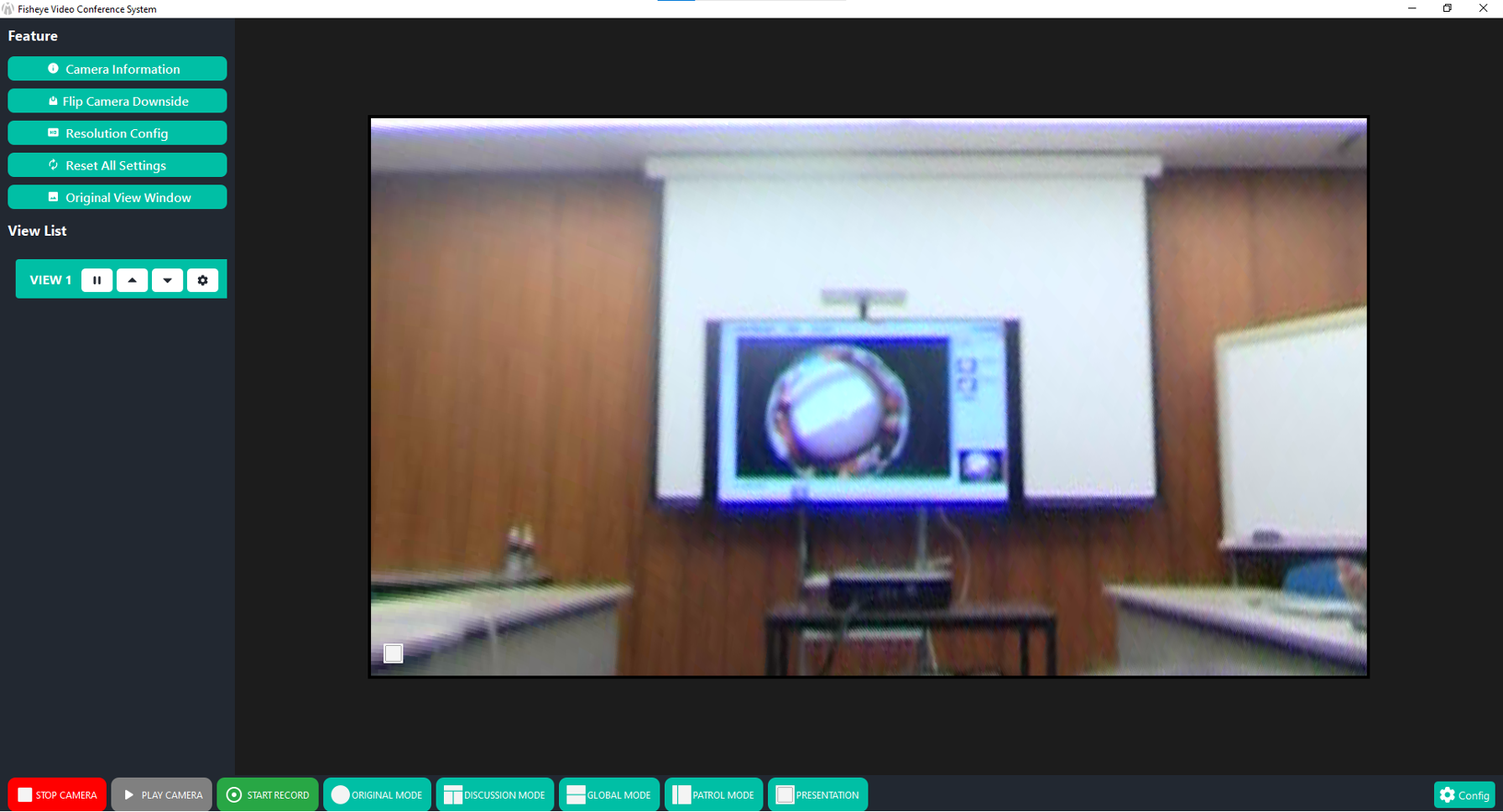
Task: Pause VIEW 1 stream
Action: tap(97, 280)
